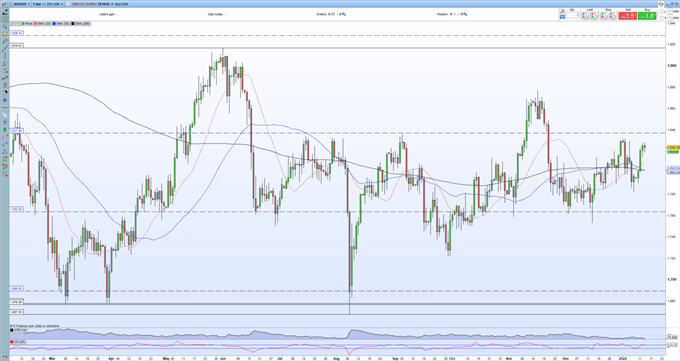This screenshot has height=361, width=680.
Task: Toggle the green check next to Price legend
Action: point(17,23)
